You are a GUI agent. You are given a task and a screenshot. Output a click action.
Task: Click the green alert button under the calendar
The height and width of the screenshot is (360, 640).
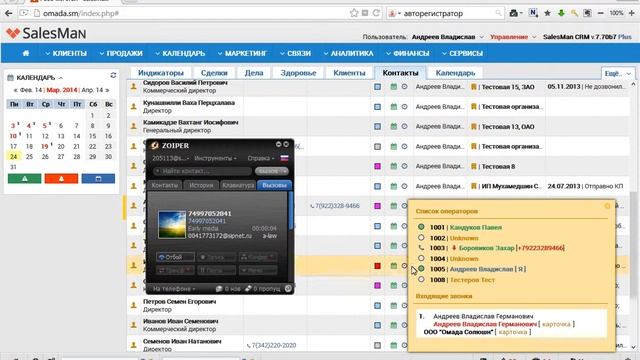point(24,178)
